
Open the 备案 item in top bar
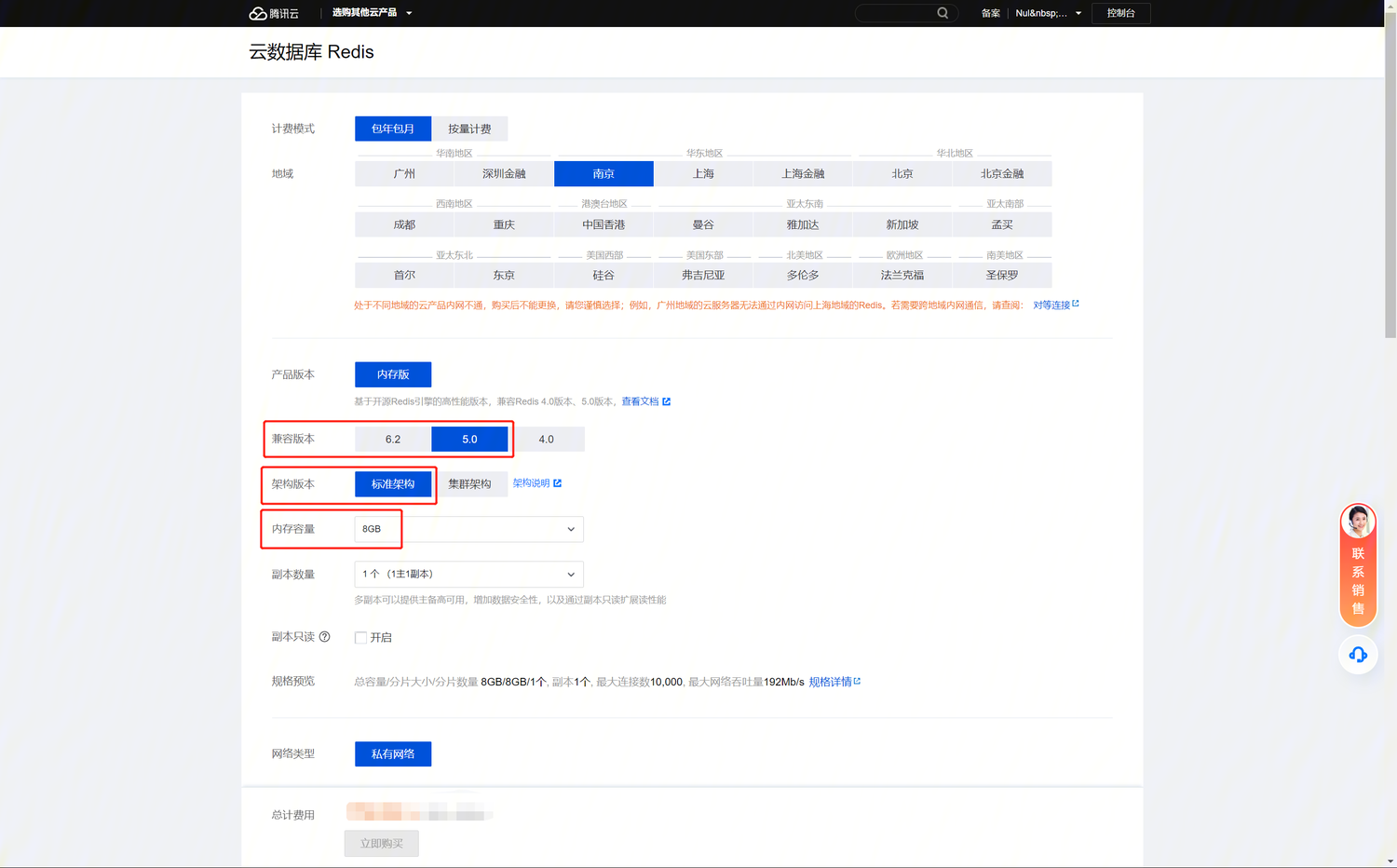990,13
